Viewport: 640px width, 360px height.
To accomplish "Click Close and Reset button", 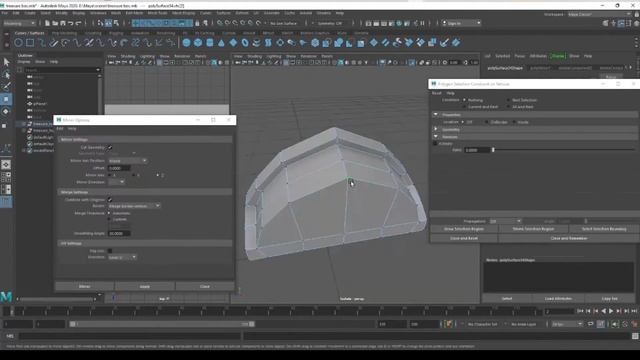I will pos(464,238).
